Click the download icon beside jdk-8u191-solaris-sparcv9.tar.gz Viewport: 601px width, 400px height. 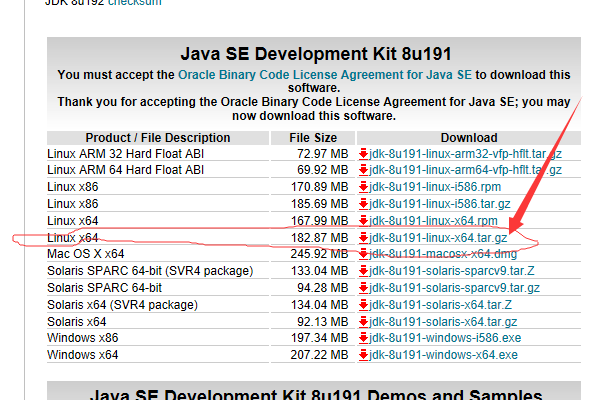click(363, 288)
